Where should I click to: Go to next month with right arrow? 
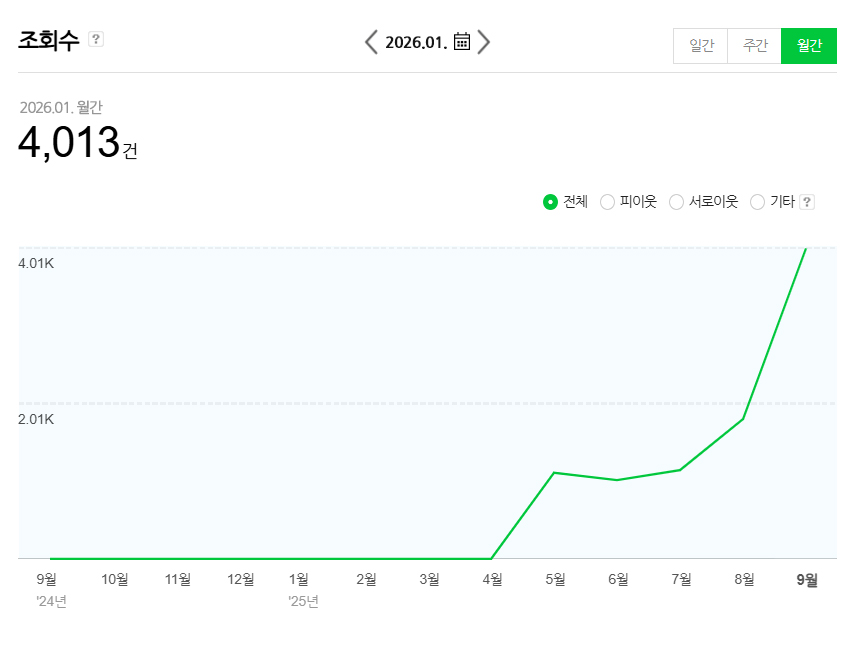[x=484, y=42]
